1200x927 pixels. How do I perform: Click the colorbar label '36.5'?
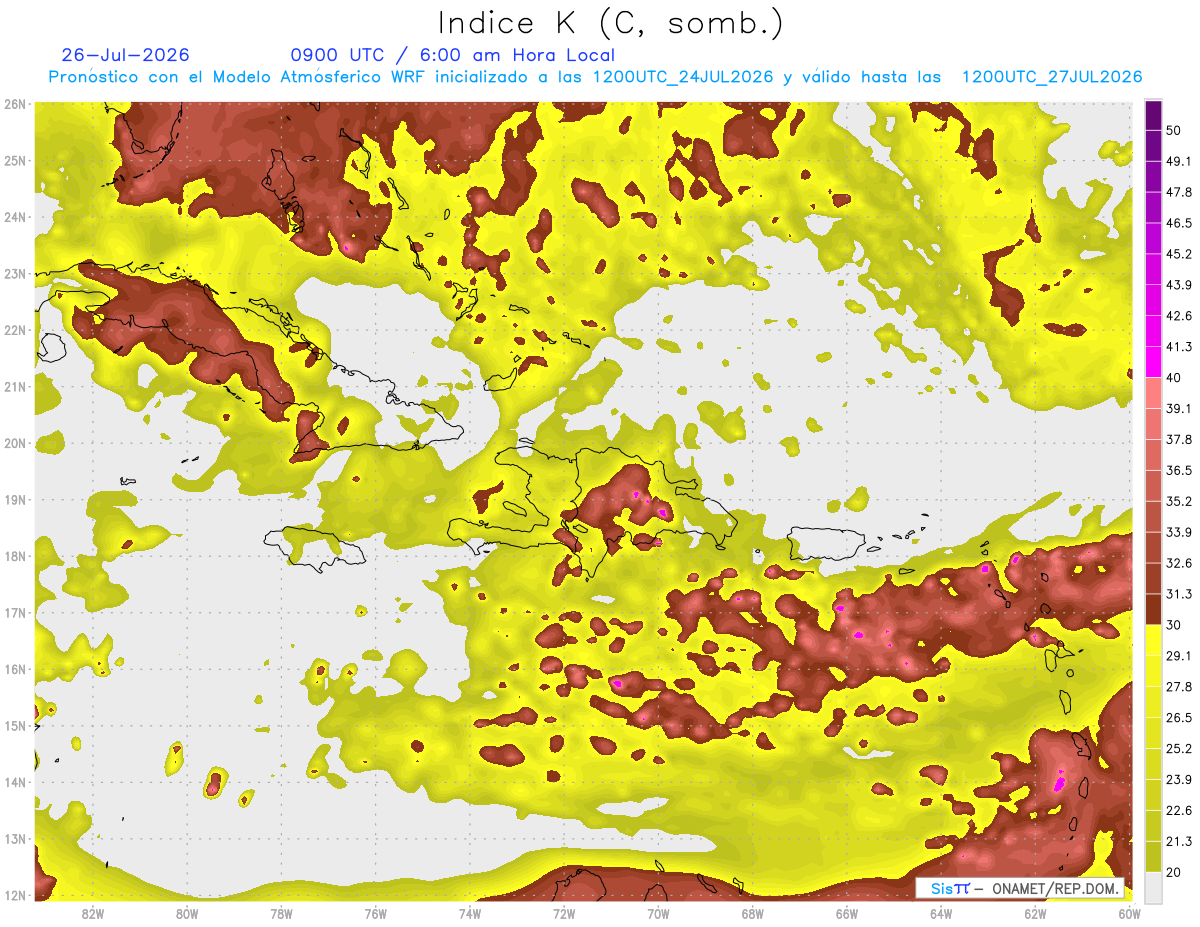1179,470
